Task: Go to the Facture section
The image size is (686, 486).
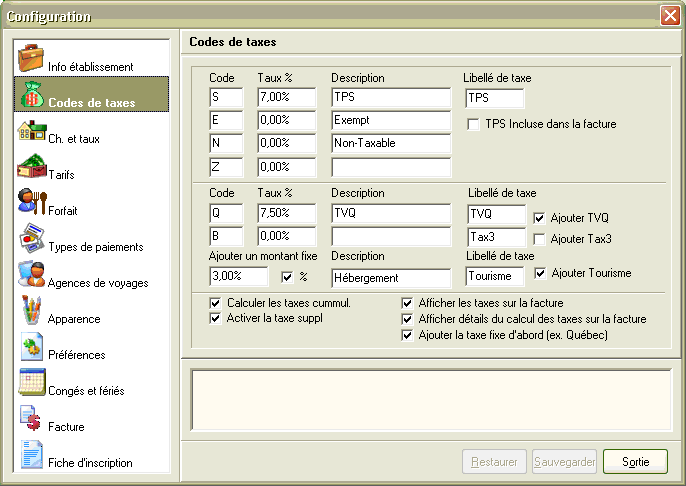Action: pyautogui.click(x=66, y=427)
